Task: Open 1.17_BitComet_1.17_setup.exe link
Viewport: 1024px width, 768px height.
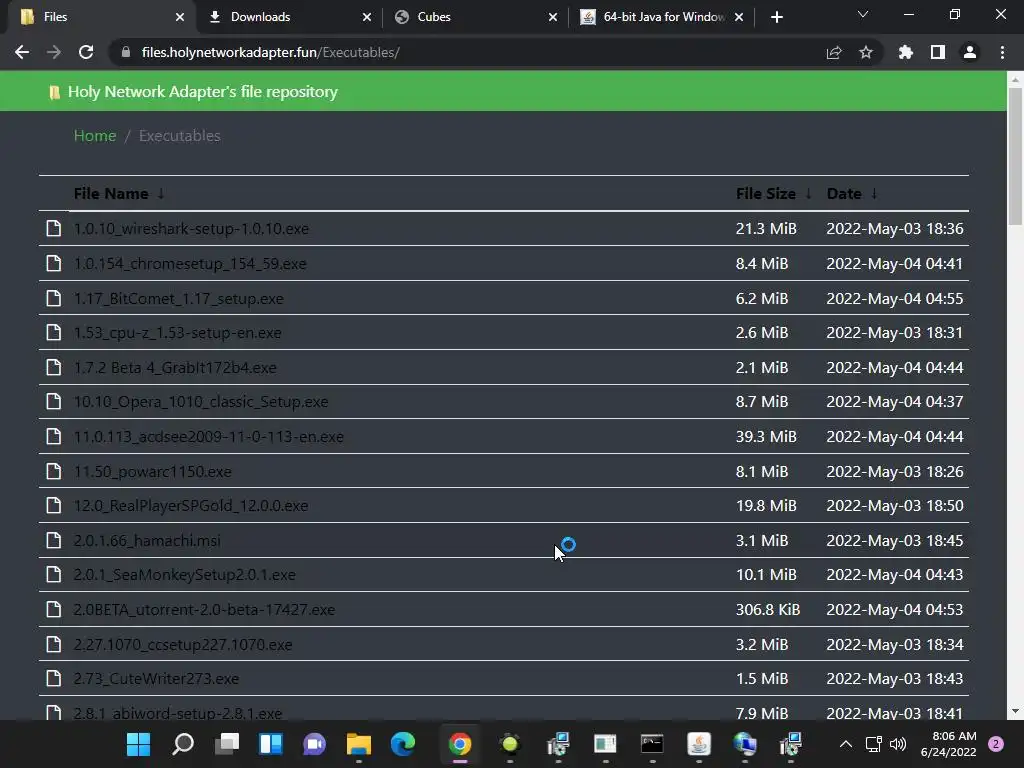Action: pyautogui.click(x=178, y=298)
